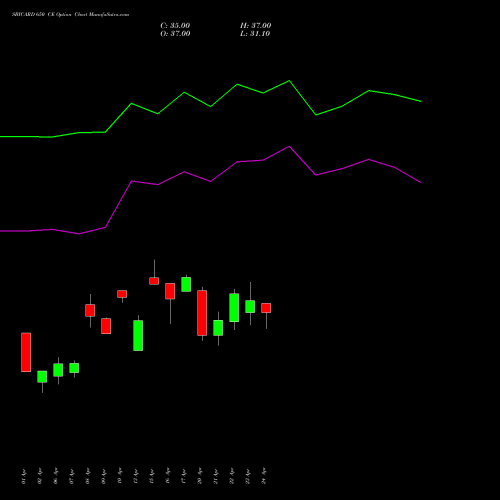Click the tall red candle above 01 Apr
Image resolution: width=500 pixels, height=500 pixels.
tap(26, 352)
